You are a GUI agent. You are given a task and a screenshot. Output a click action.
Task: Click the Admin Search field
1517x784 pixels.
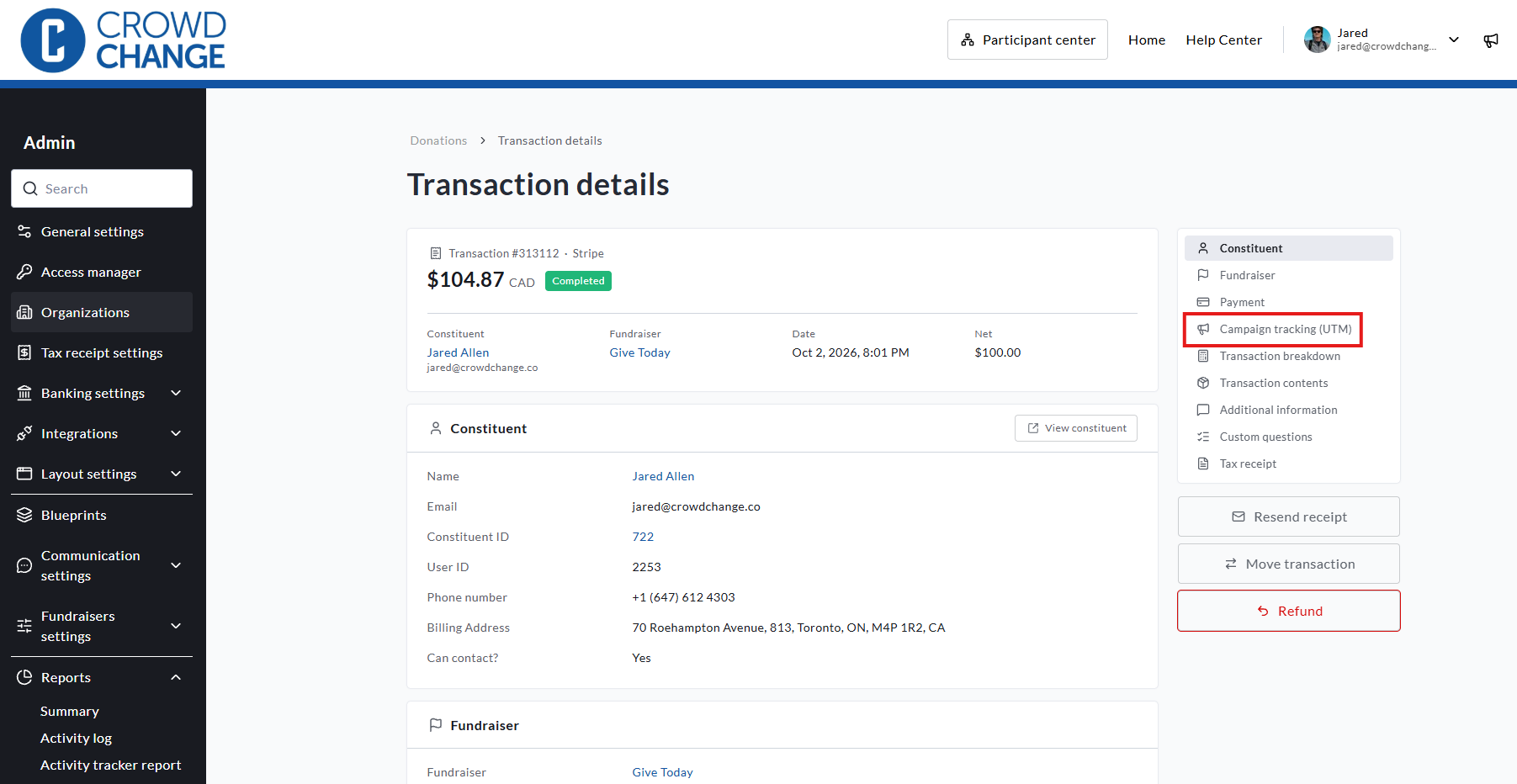pos(102,188)
